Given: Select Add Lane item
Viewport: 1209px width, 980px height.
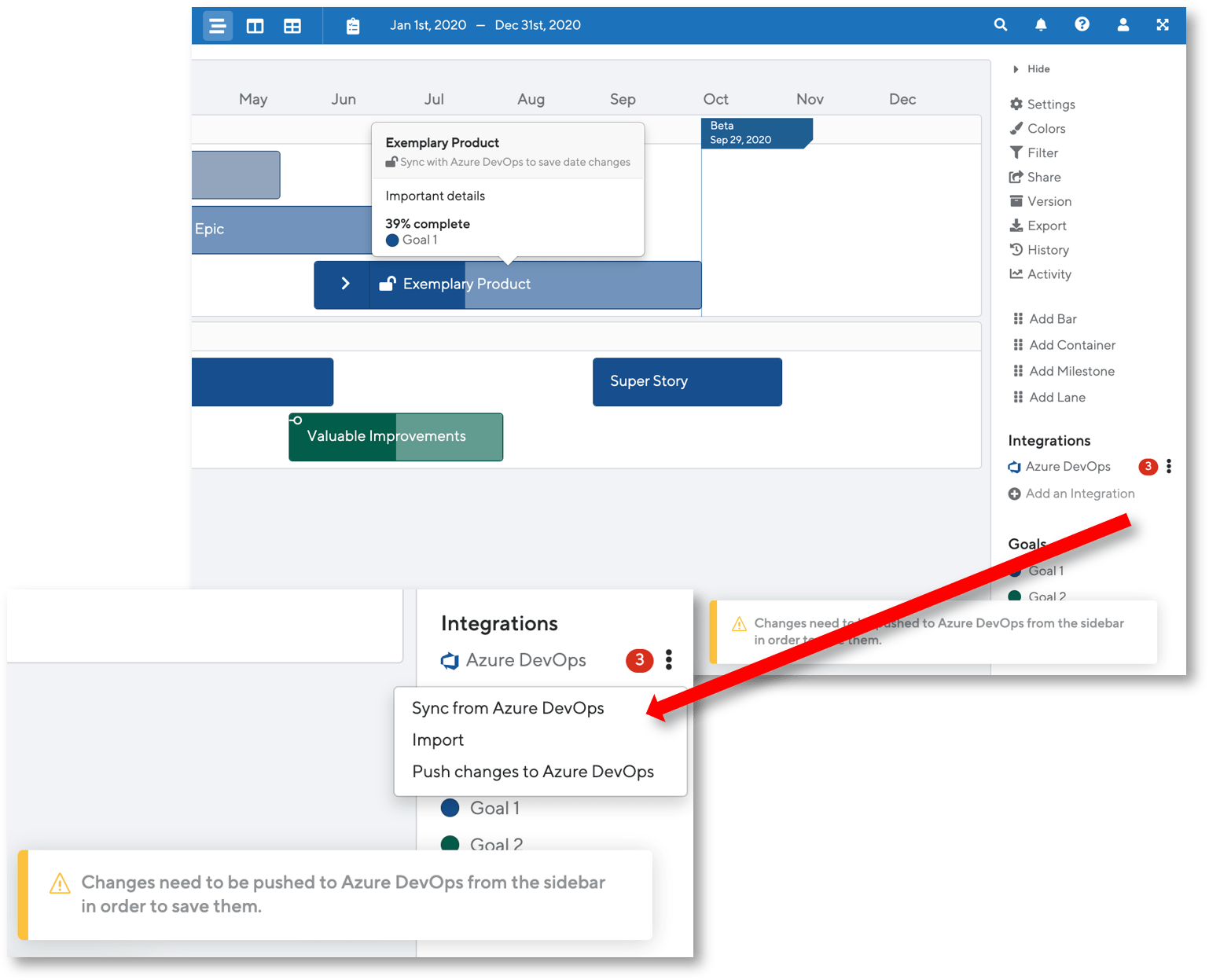Looking at the screenshot, I should [x=1049, y=398].
